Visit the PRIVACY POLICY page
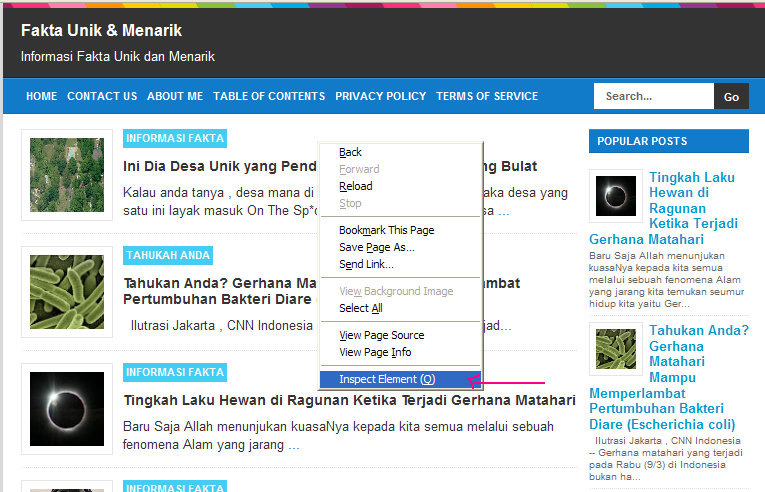Viewport: 765px width, 492px height. point(381,96)
